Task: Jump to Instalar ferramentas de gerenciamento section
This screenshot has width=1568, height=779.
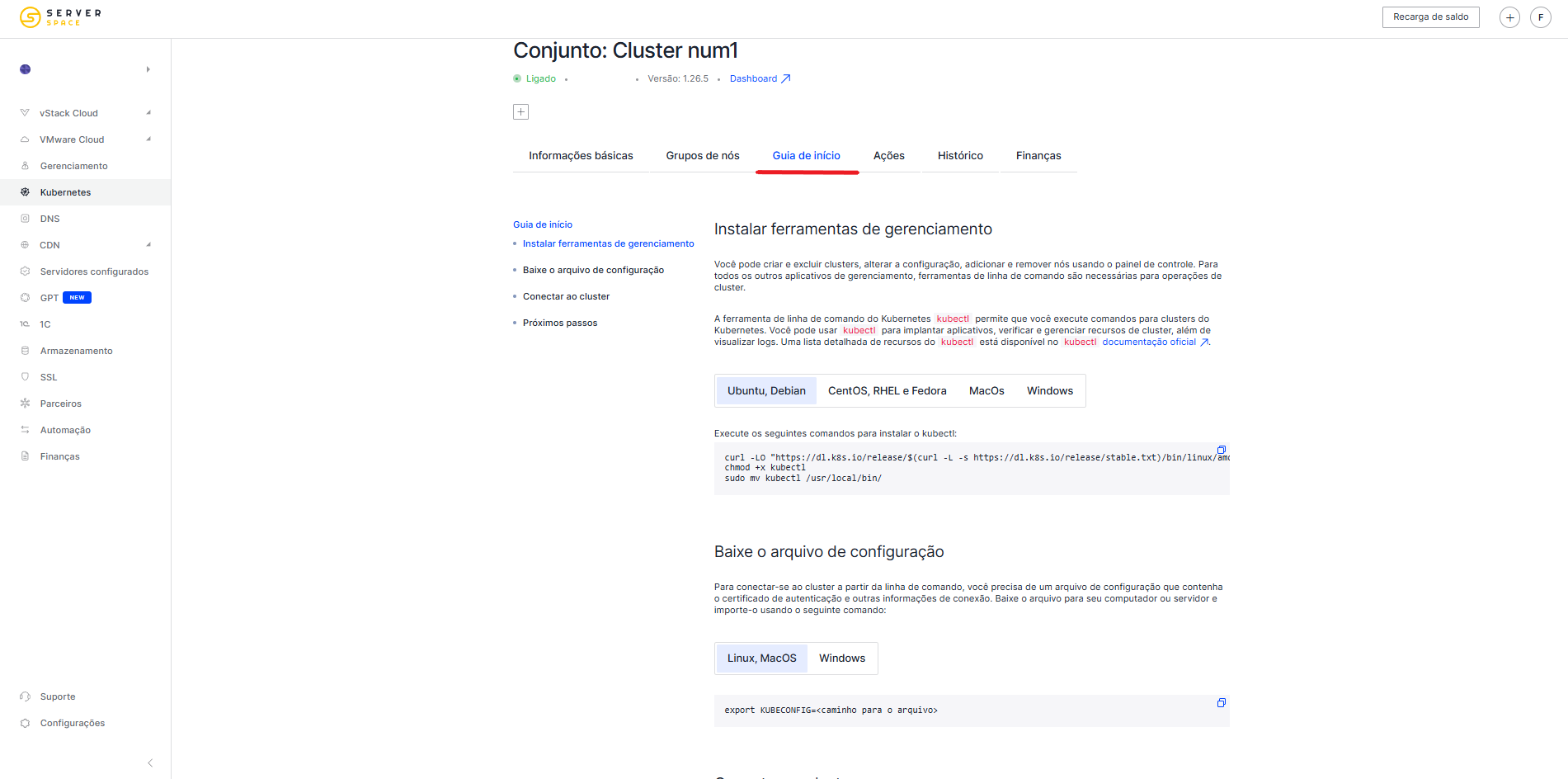Action: pos(609,244)
